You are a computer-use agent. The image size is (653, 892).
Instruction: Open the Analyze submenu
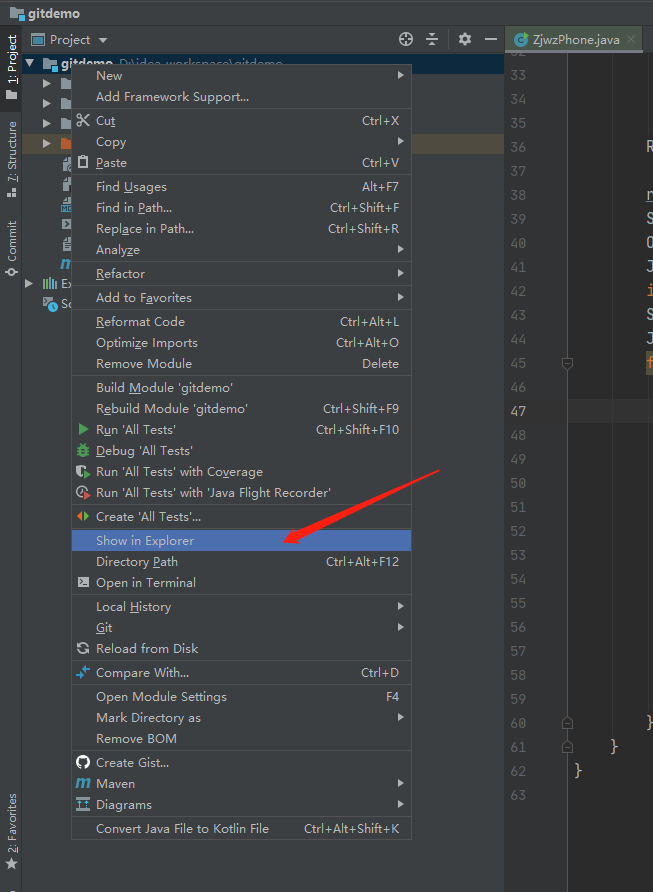[x=241, y=250]
